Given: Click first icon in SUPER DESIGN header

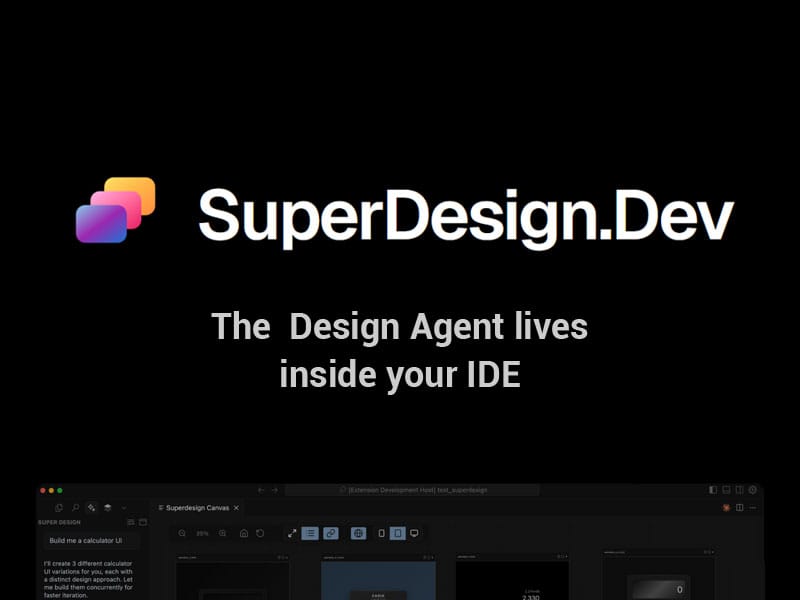Looking at the screenshot, I should [x=131, y=522].
